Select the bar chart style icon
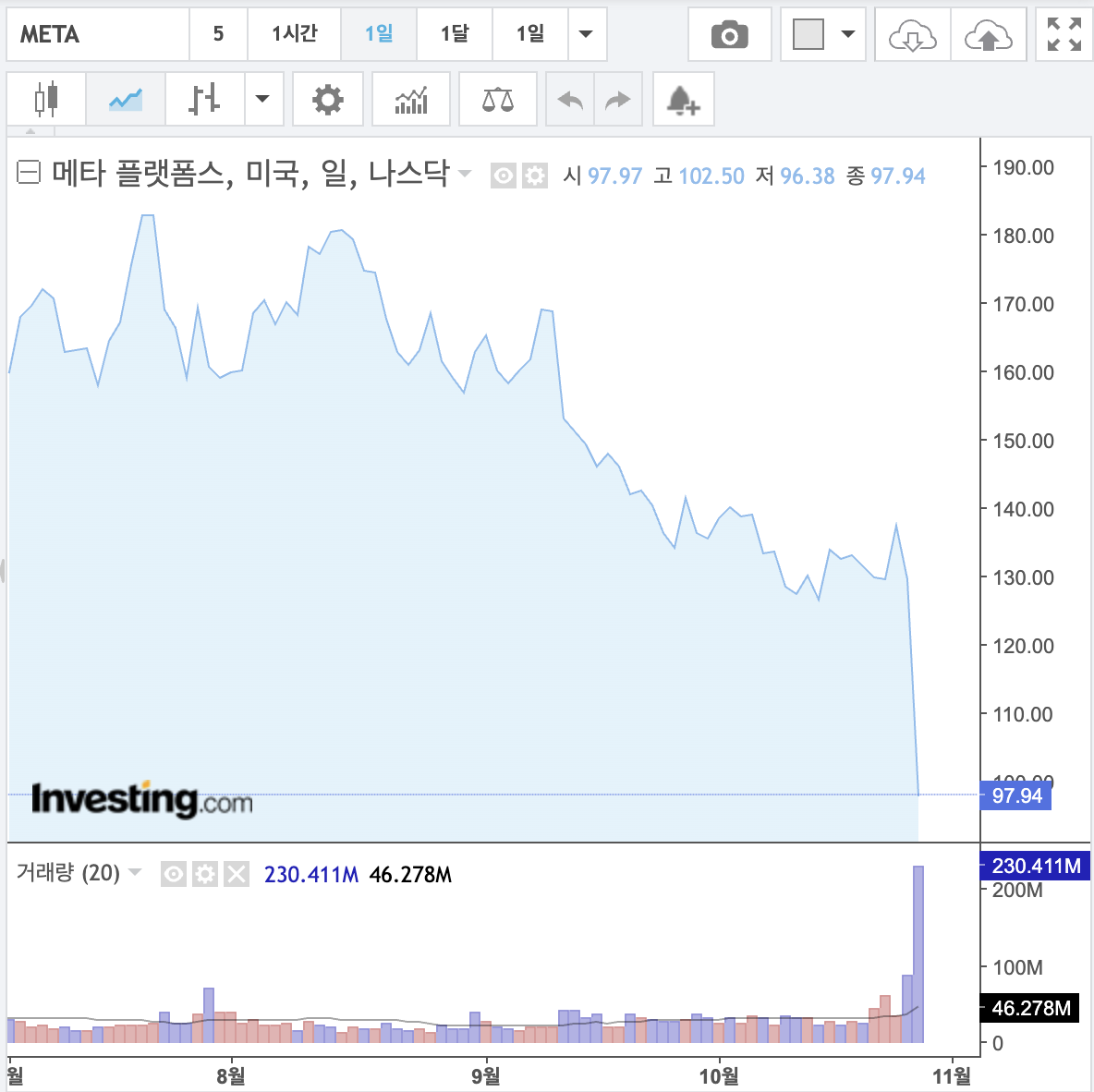Screen dimensions: 1094x1092 [204, 99]
